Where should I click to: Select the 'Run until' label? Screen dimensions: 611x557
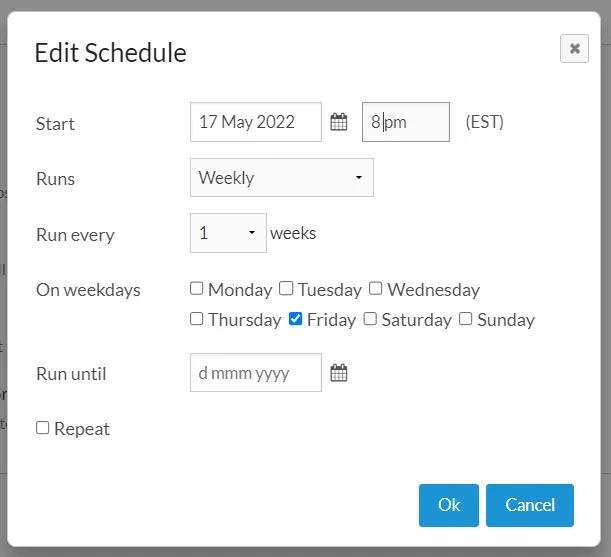(x=71, y=374)
